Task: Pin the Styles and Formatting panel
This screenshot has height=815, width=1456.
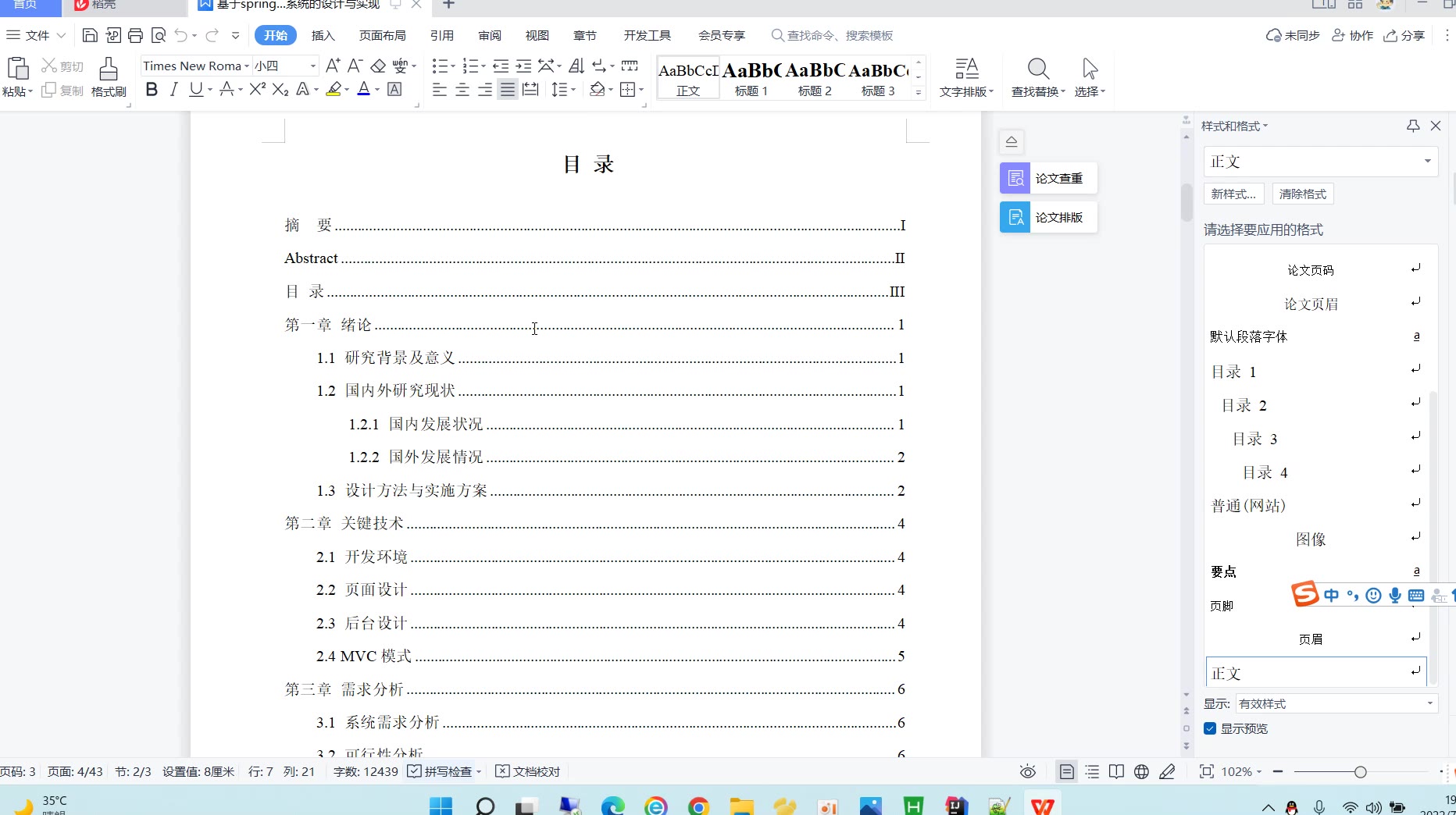Action: point(1413,126)
